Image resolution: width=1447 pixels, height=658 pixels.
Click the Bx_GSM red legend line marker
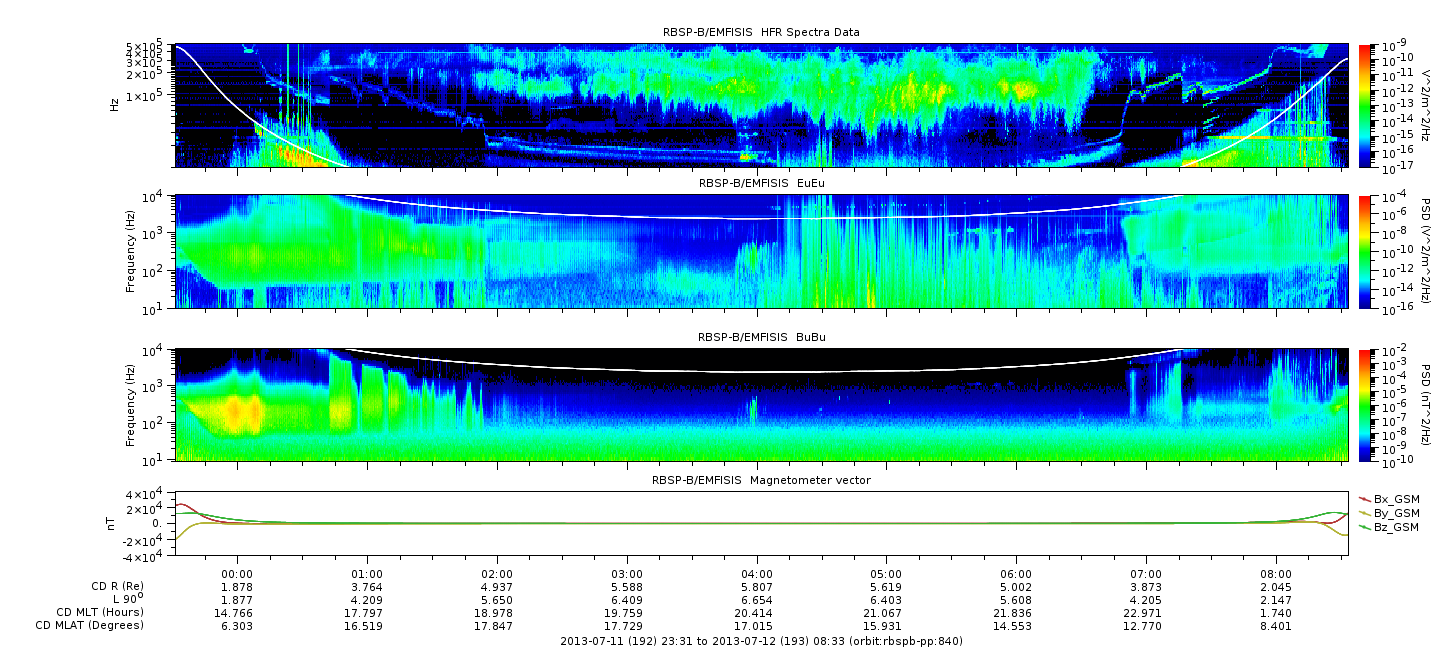1365,498
